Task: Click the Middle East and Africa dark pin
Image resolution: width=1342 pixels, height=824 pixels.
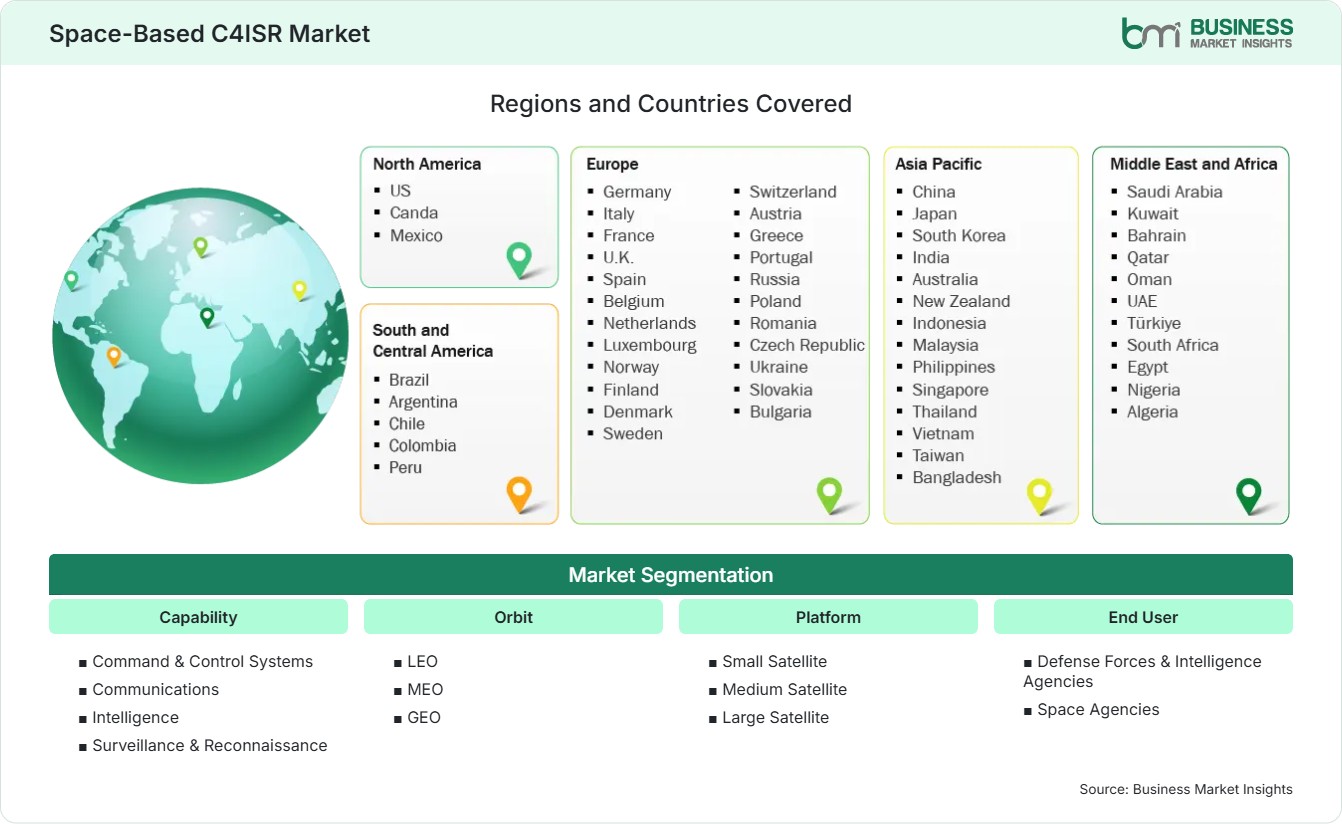Action: (1249, 496)
